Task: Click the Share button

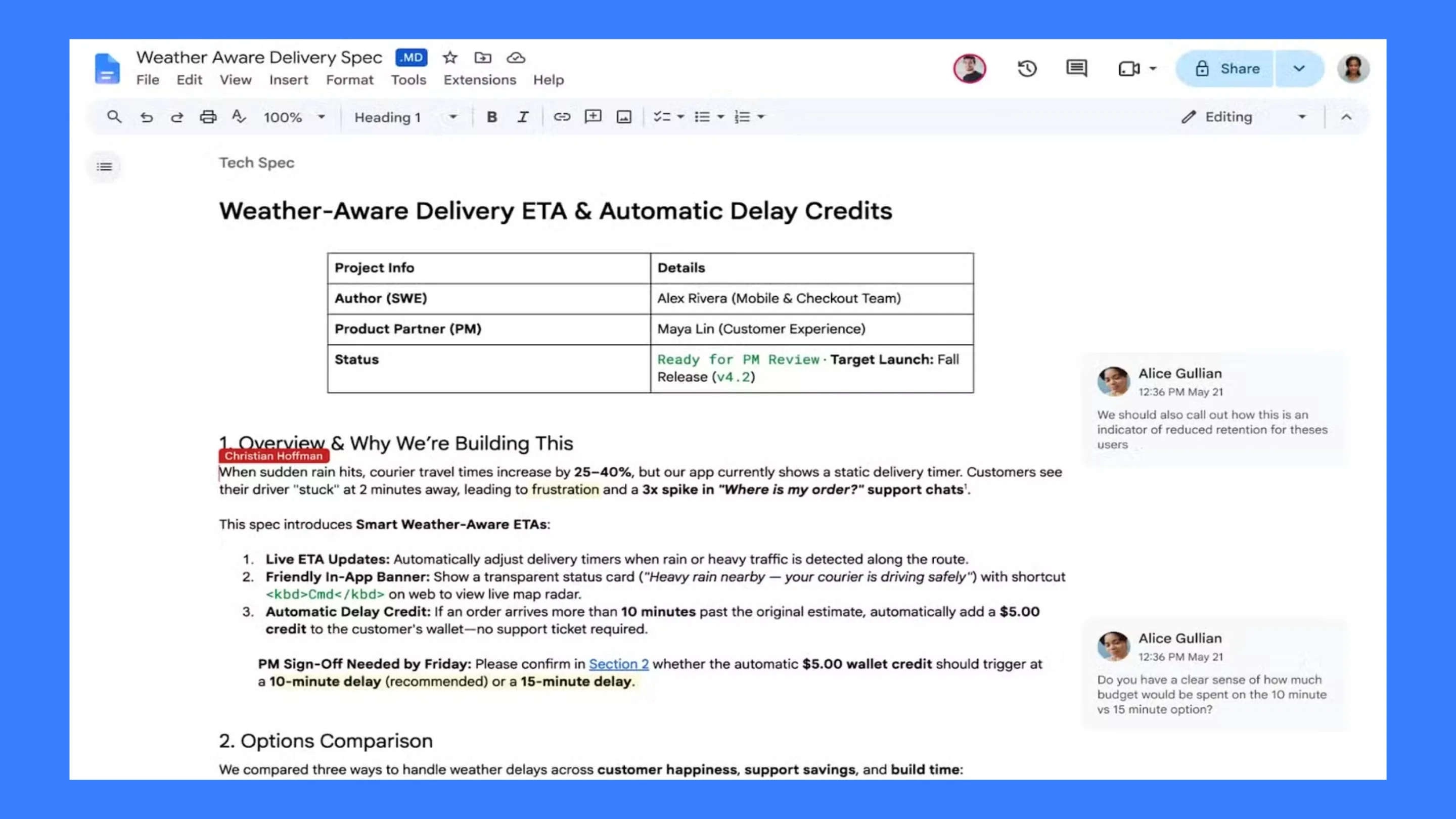Action: coord(1225,68)
